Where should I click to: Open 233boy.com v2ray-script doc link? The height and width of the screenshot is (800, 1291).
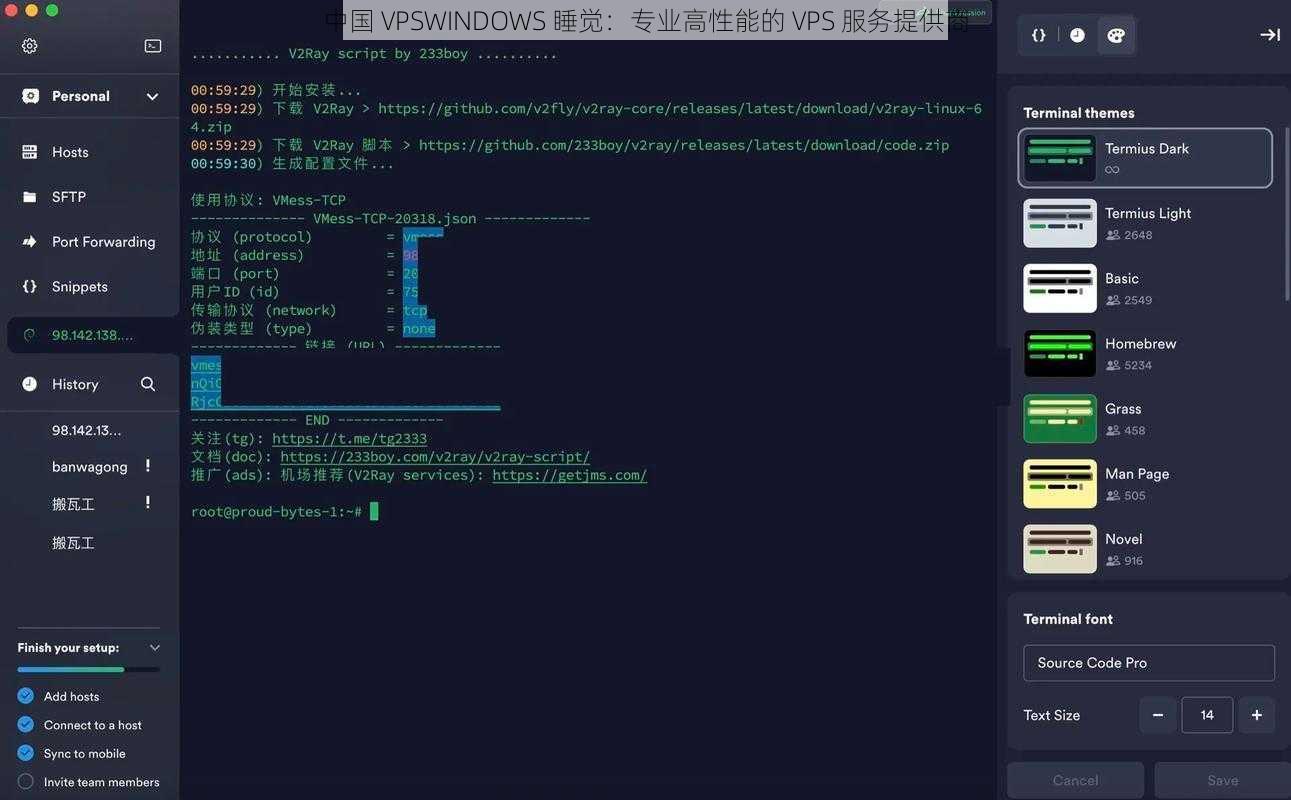[x=435, y=456]
